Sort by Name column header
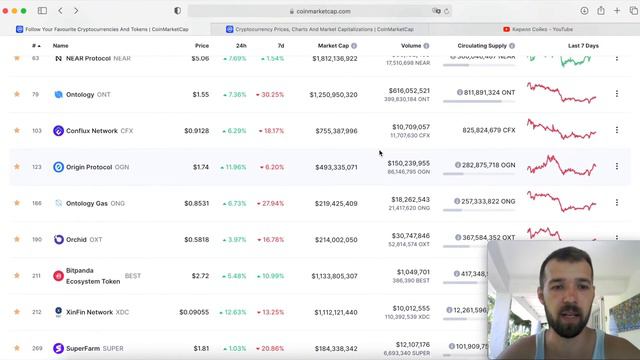 click(x=60, y=46)
